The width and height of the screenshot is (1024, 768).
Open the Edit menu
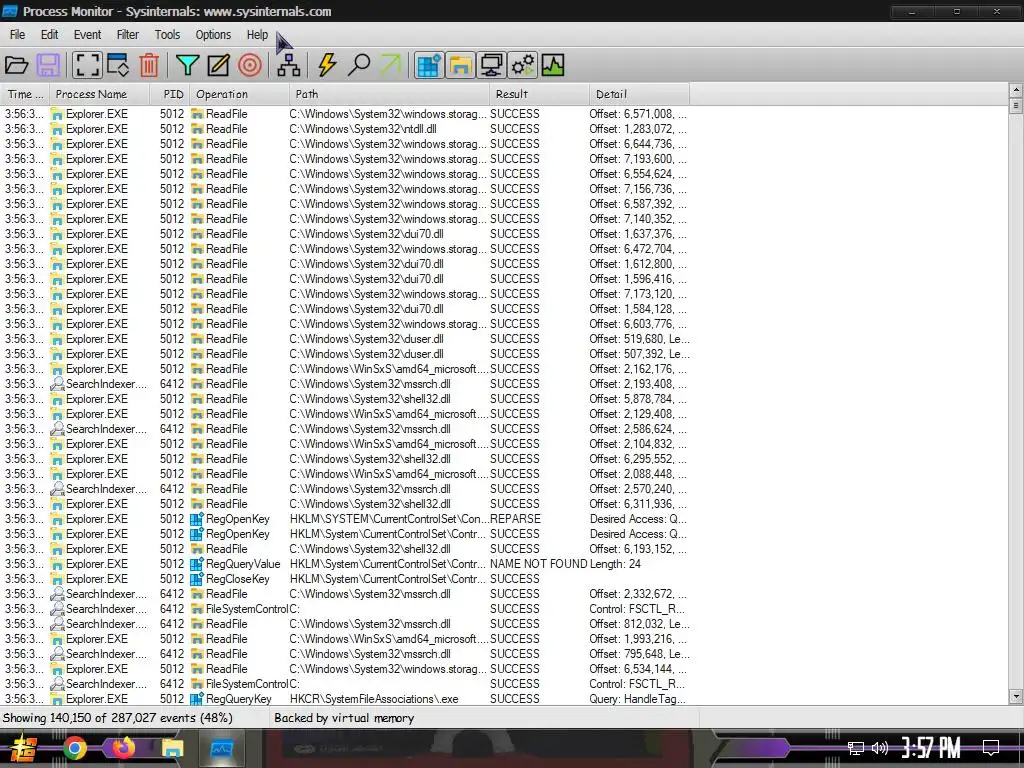pos(50,35)
